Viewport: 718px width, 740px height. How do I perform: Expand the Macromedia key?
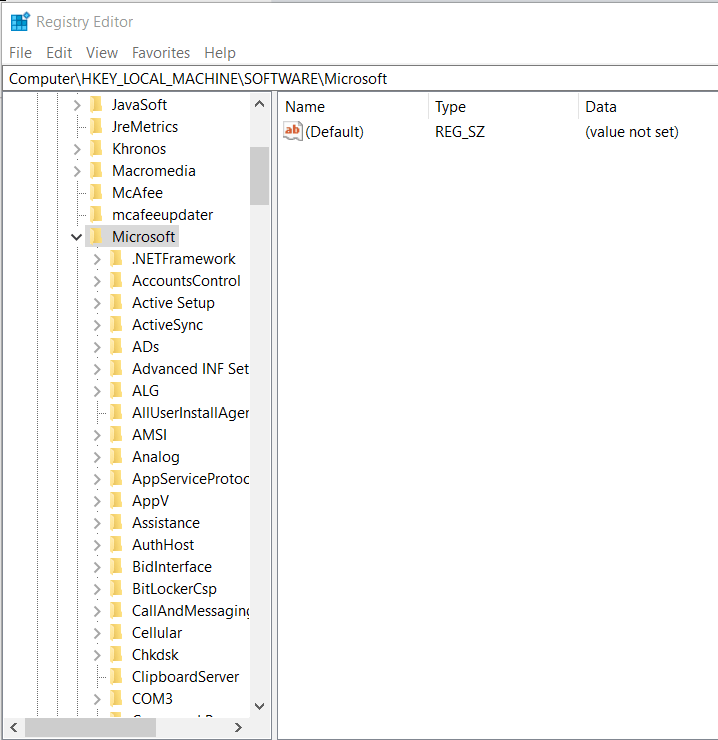[x=77, y=171]
